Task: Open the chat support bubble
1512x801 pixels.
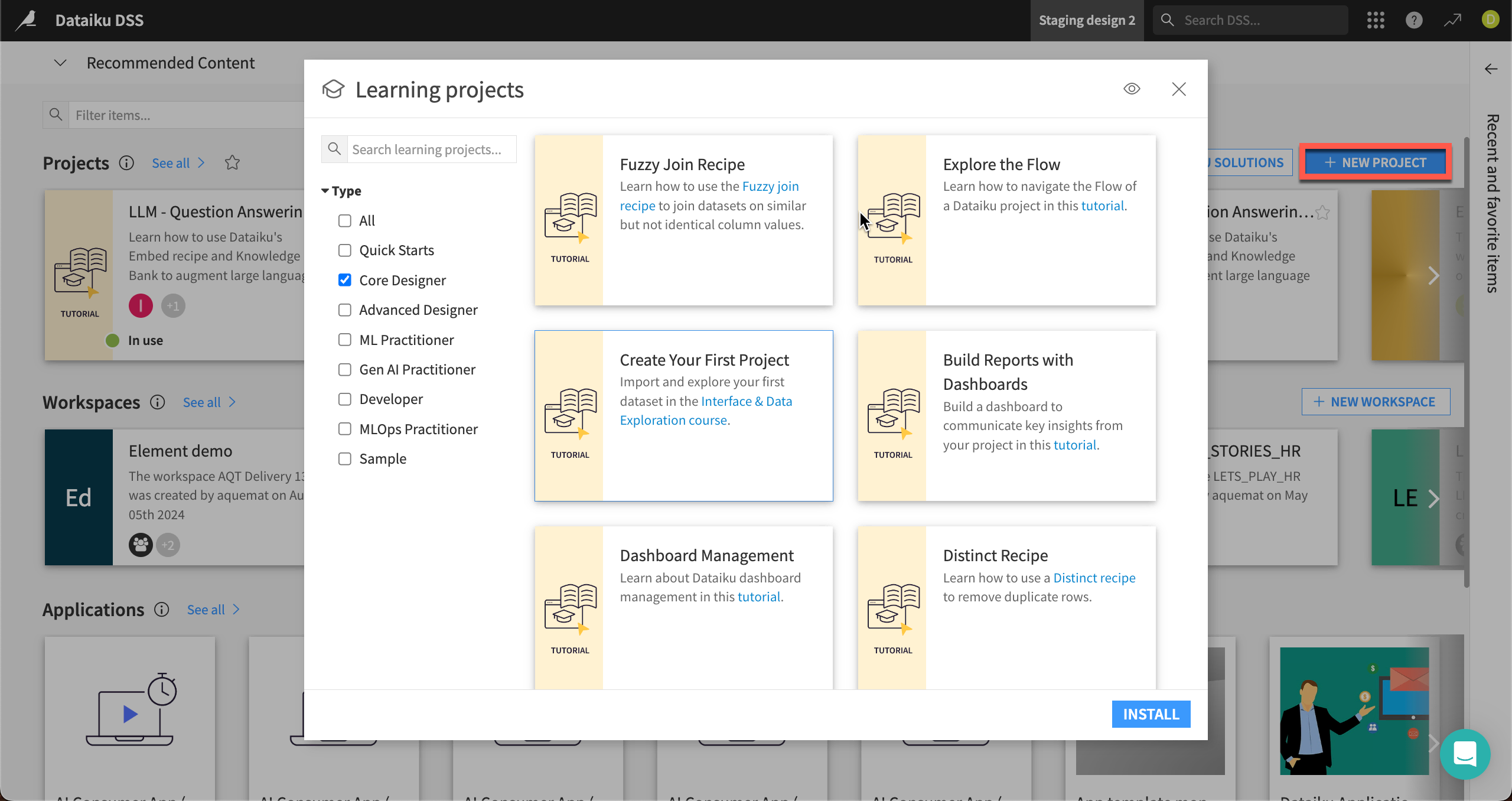Action: [1465, 754]
